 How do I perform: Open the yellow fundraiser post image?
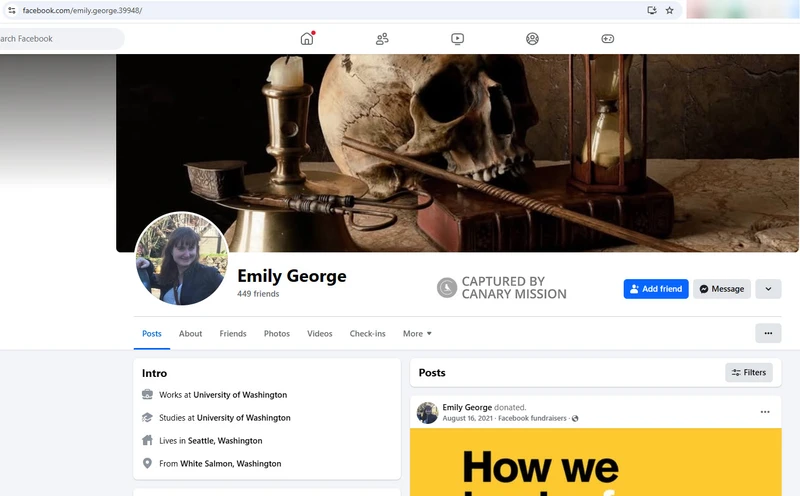(595, 462)
